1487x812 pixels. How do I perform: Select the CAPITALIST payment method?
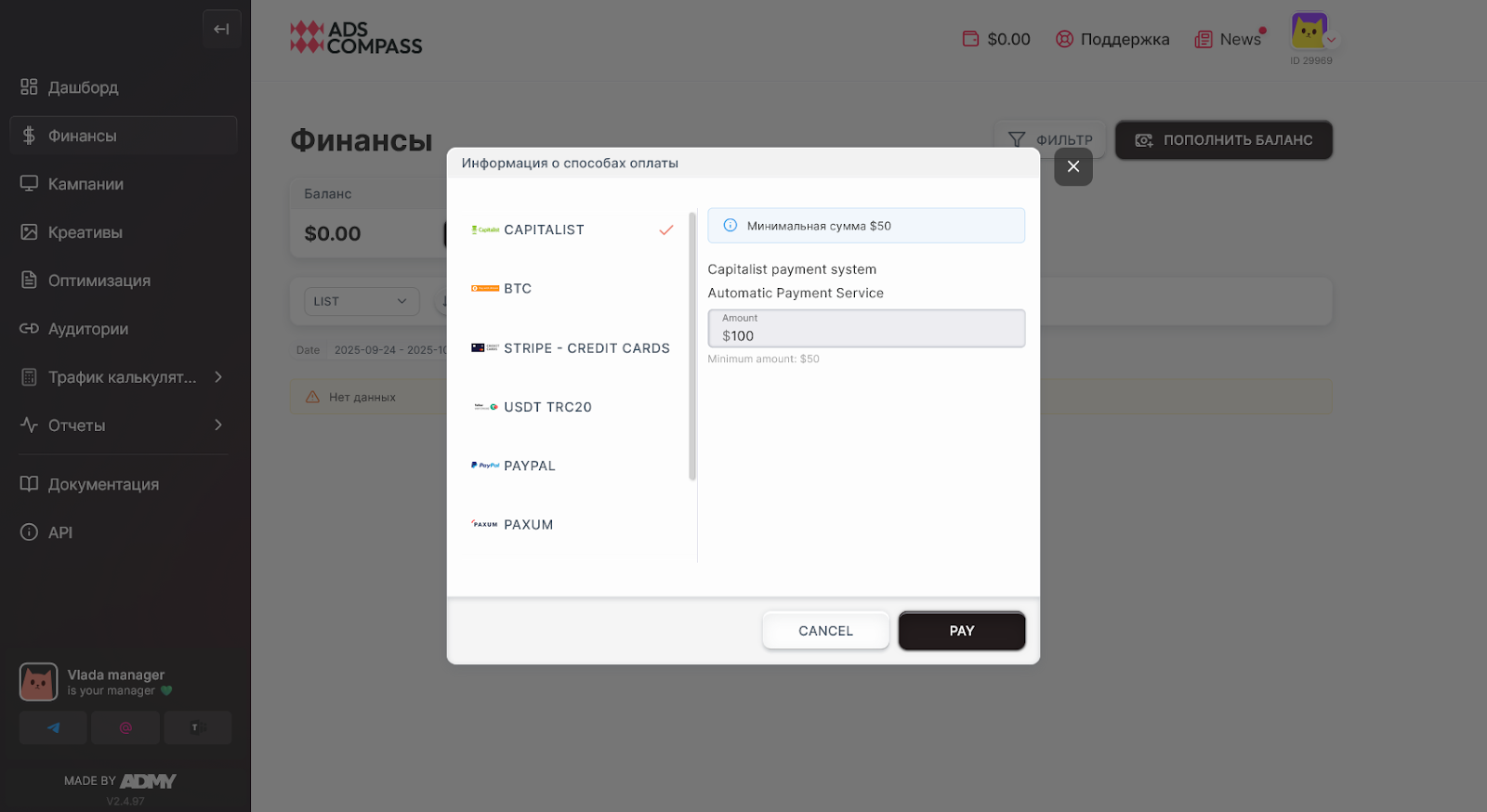[x=572, y=229]
